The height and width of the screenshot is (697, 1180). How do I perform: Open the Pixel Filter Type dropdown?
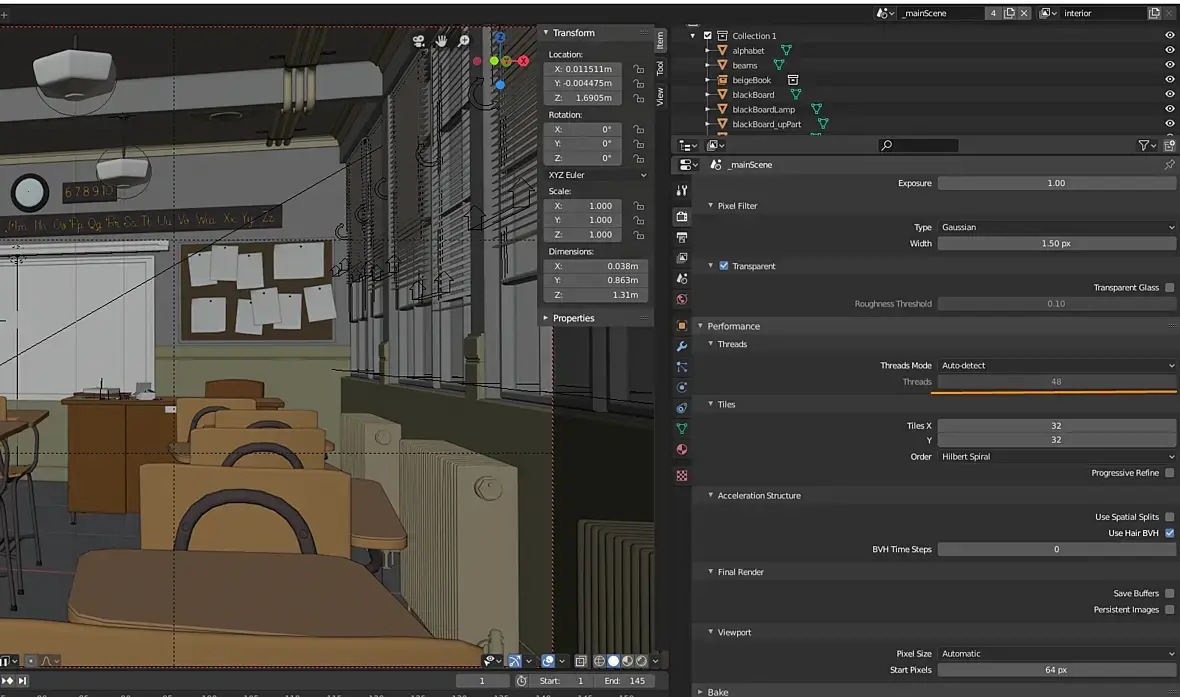(1056, 227)
